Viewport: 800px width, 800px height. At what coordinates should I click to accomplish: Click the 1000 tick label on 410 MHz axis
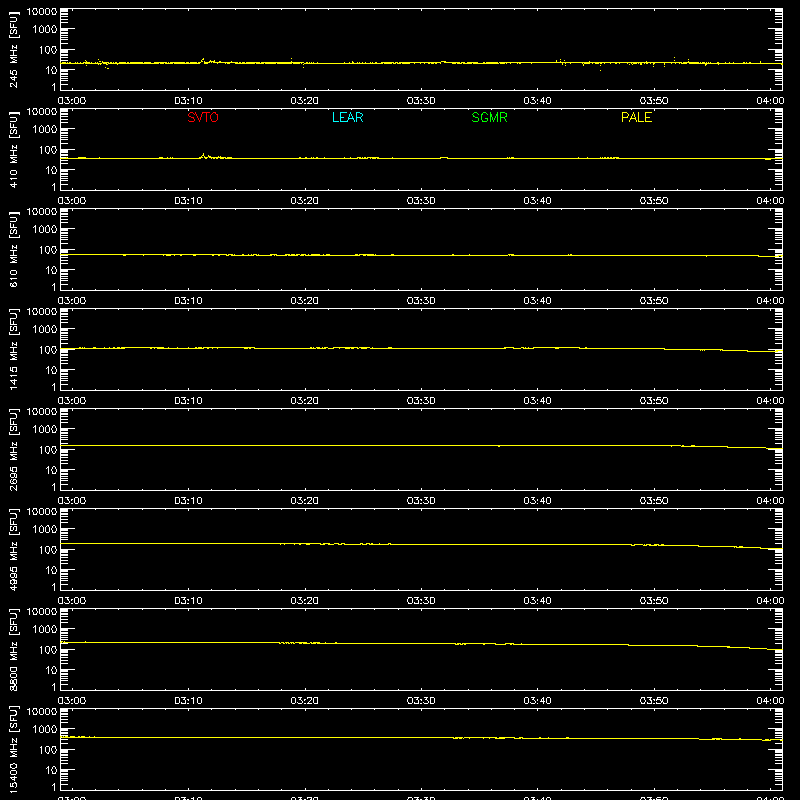point(45,130)
